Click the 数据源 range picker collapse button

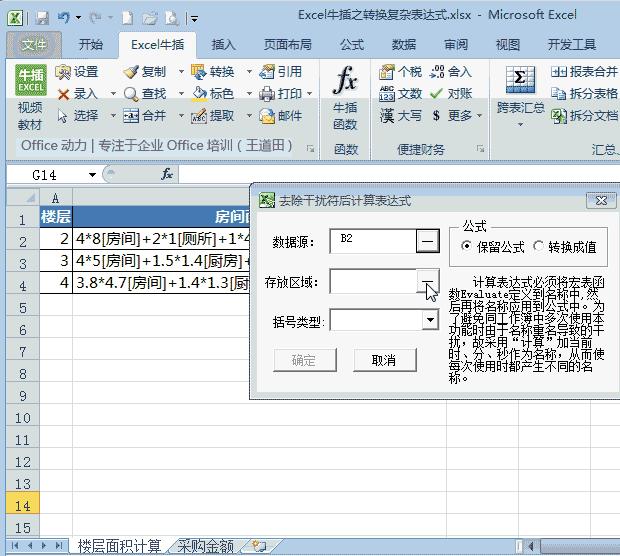pyautogui.click(x=427, y=240)
